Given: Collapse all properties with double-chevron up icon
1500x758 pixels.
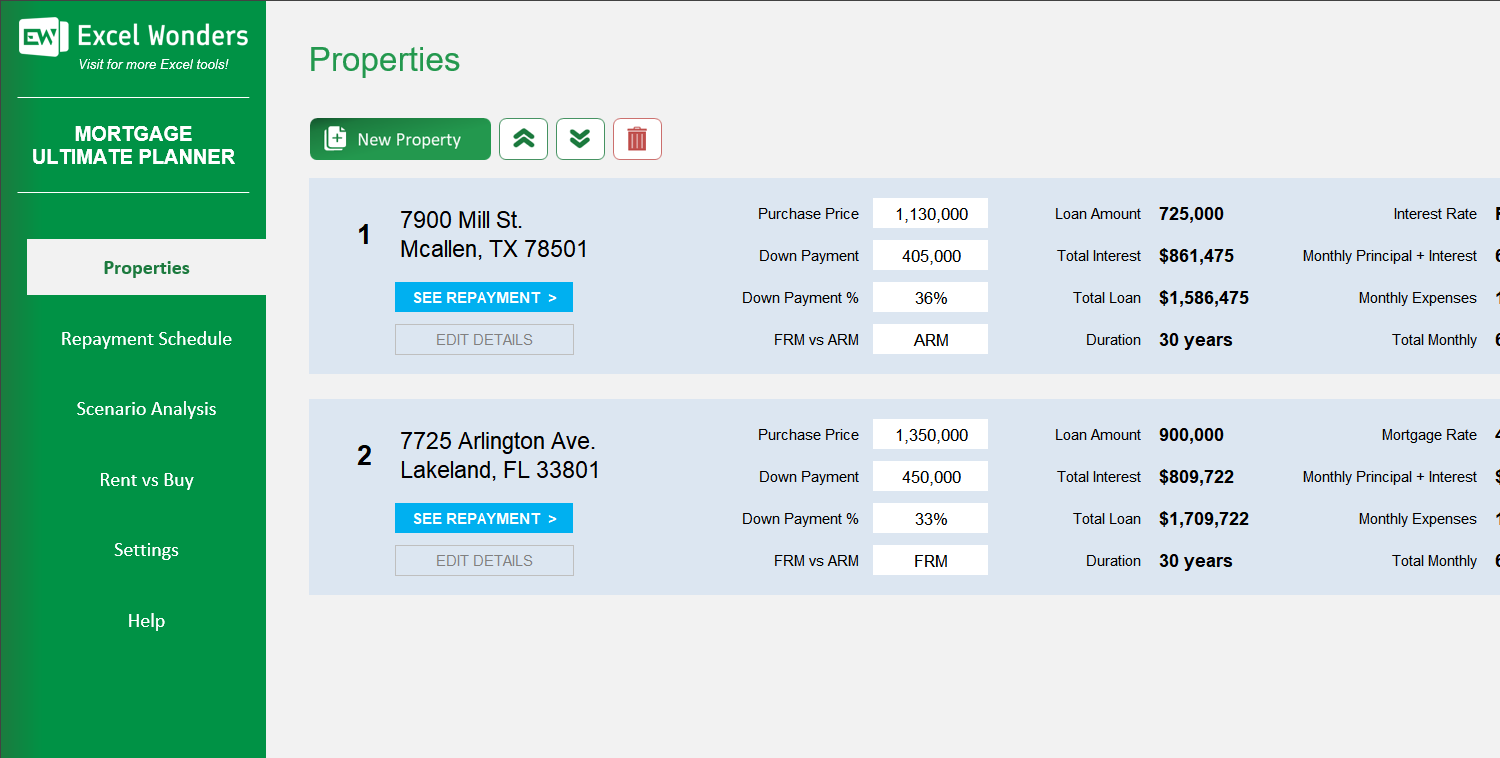Looking at the screenshot, I should coord(523,139).
